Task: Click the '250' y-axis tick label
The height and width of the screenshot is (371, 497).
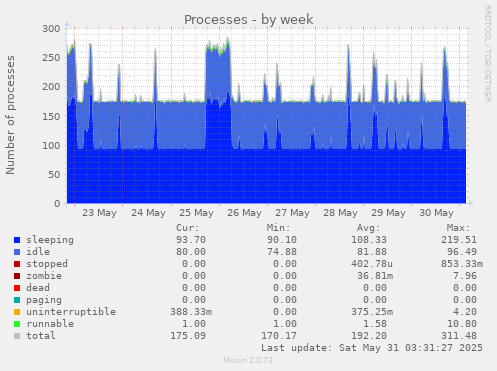Action: (x=51, y=58)
